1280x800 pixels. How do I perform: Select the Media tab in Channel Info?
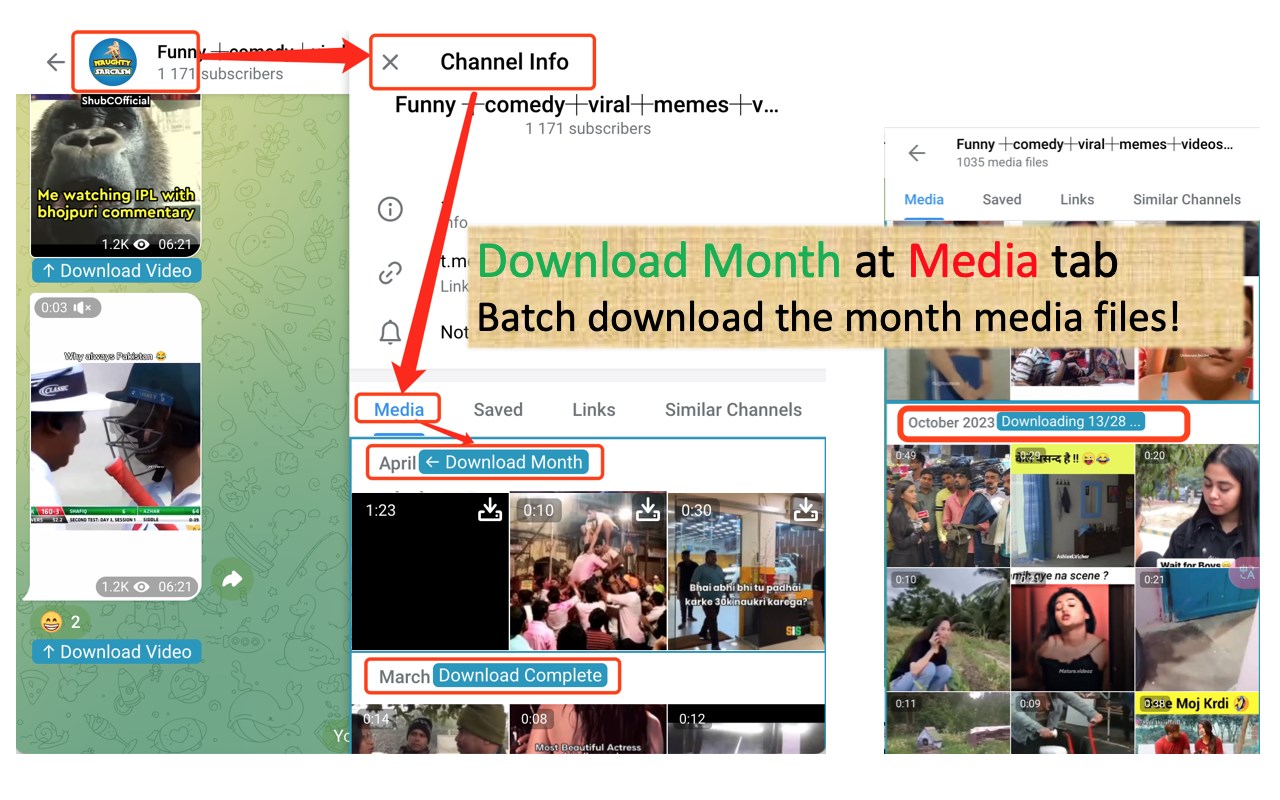point(399,409)
